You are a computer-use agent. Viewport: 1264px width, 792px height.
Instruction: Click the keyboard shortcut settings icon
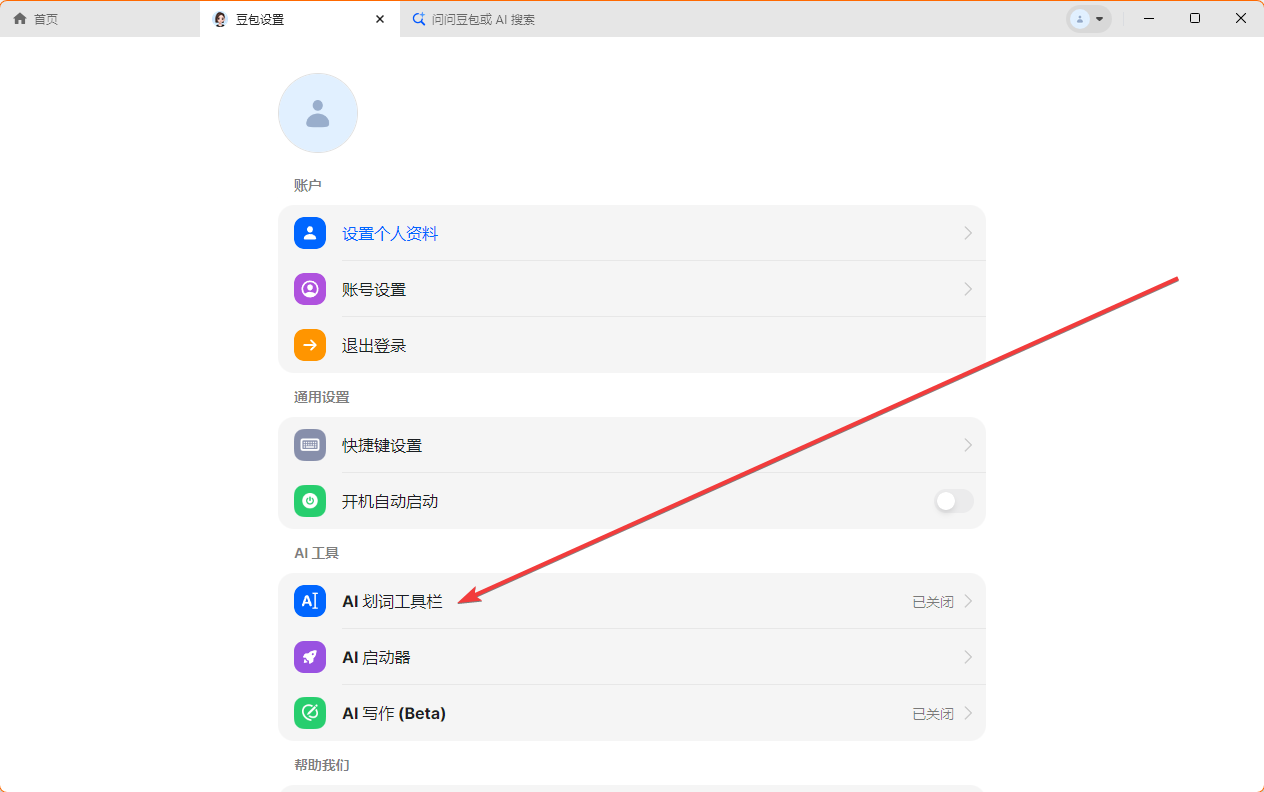(310, 445)
